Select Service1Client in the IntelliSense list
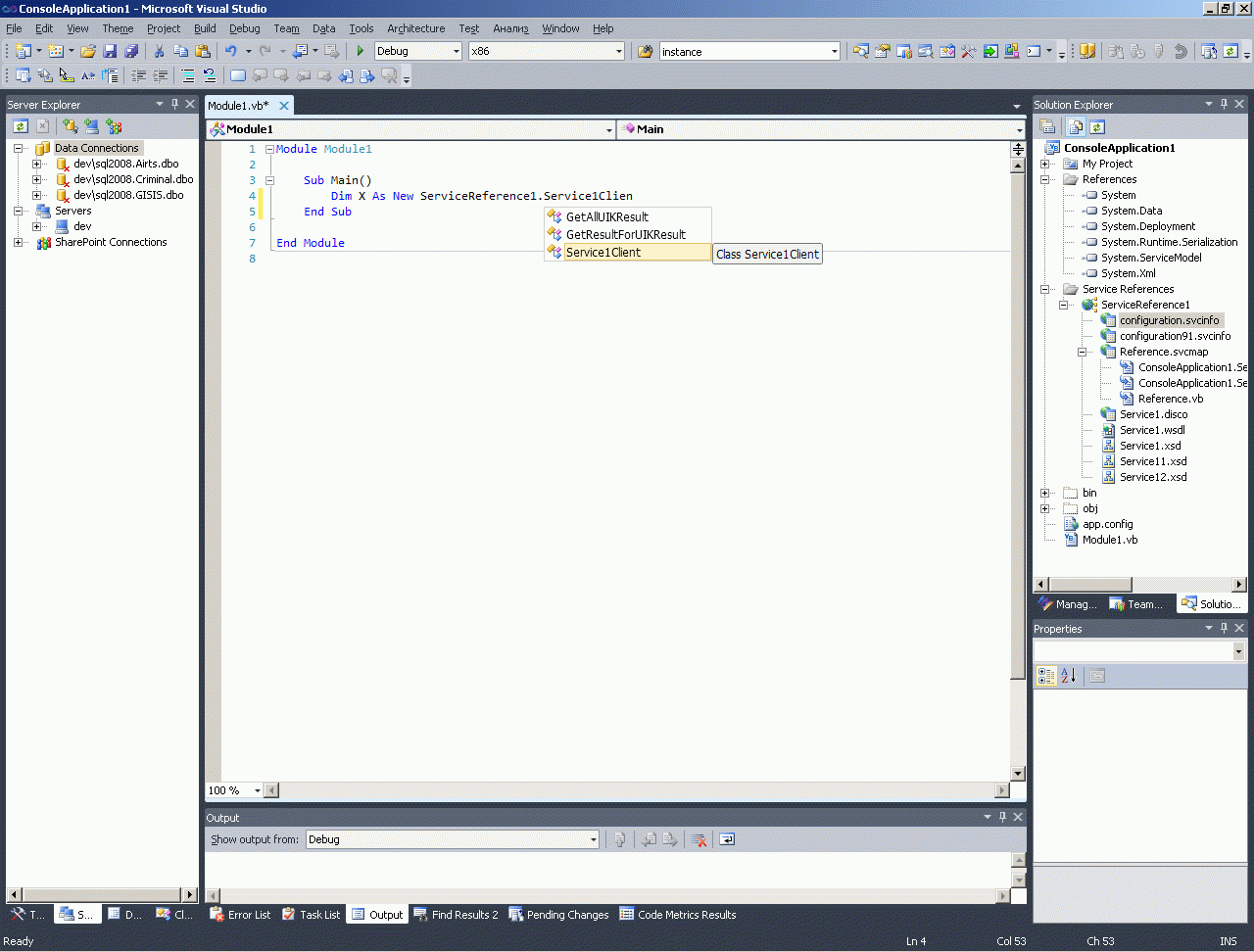Viewport: 1254px width, 952px height. (x=603, y=253)
